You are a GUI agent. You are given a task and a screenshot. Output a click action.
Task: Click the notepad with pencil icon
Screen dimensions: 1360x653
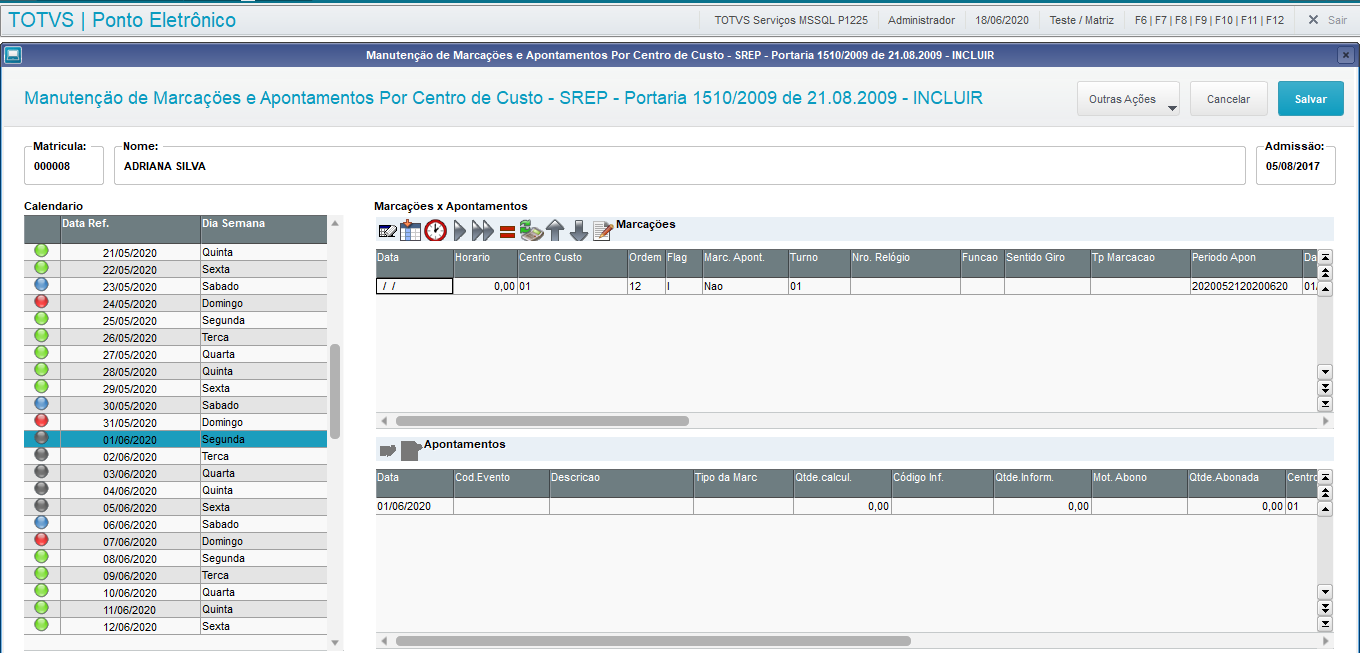pyautogui.click(x=603, y=231)
